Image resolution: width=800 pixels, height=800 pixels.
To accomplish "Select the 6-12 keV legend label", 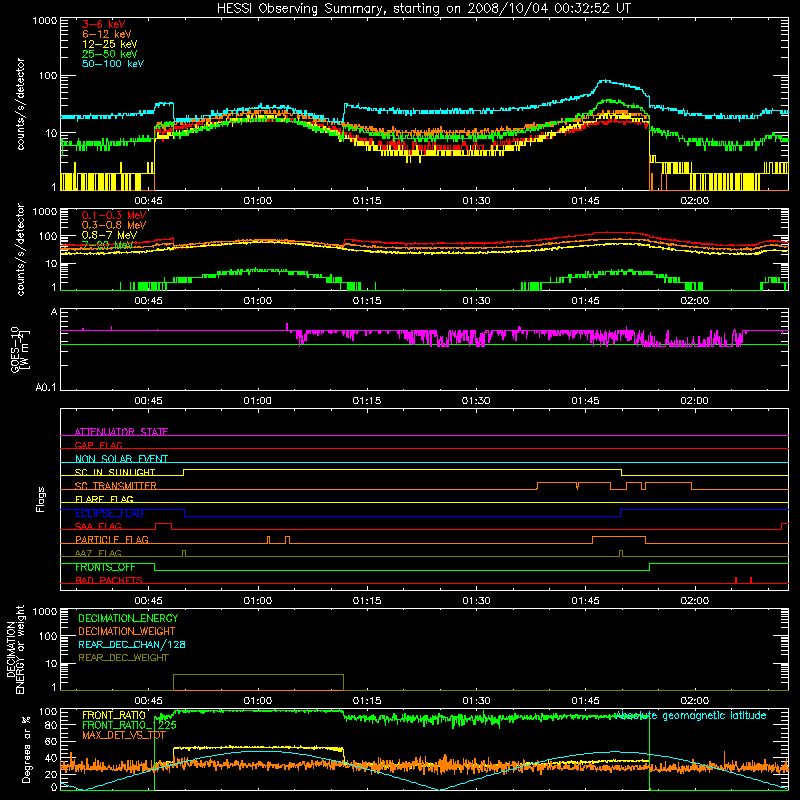I will [x=107, y=34].
